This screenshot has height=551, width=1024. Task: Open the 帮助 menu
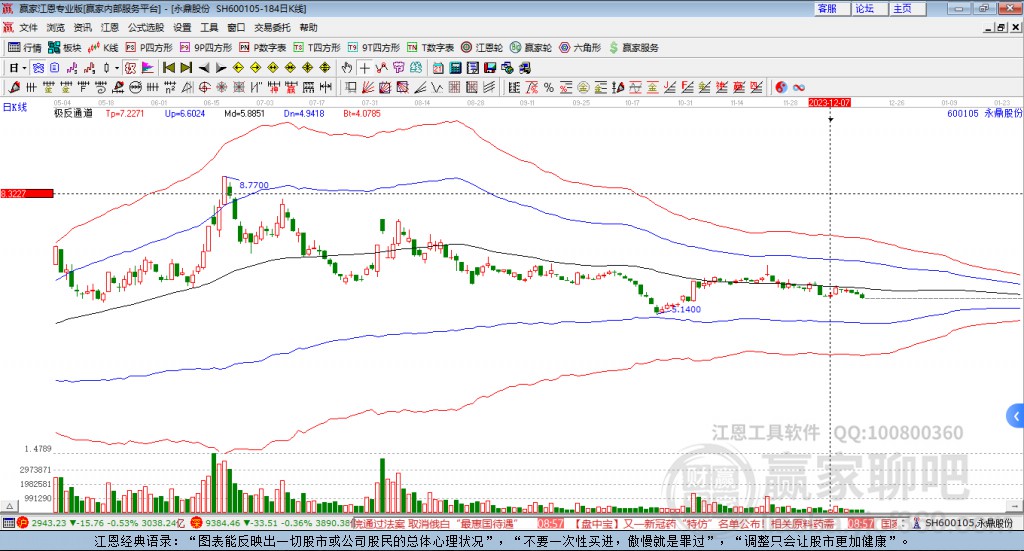click(308, 27)
